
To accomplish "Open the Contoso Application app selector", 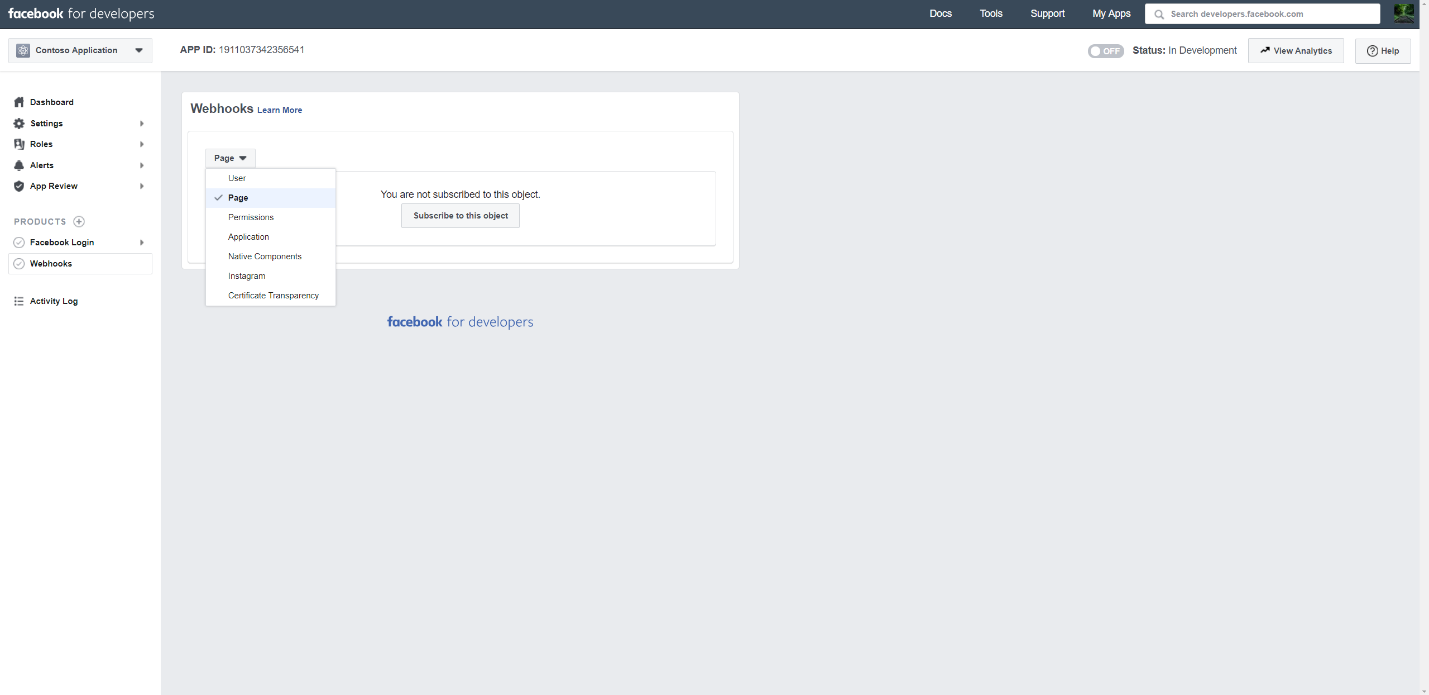I will click(79, 49).
